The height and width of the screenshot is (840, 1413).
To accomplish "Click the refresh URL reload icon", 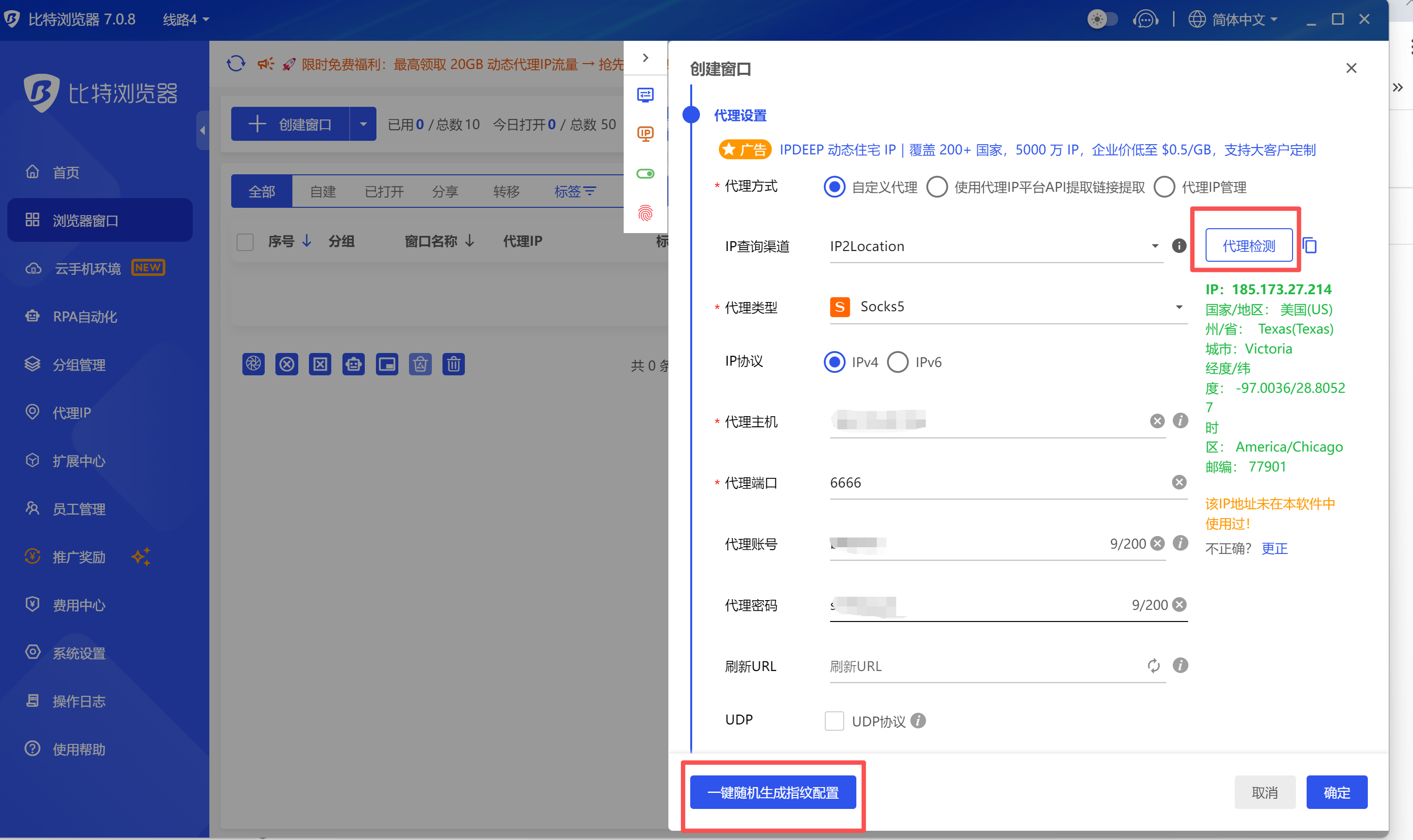I will click(1154, 666).
